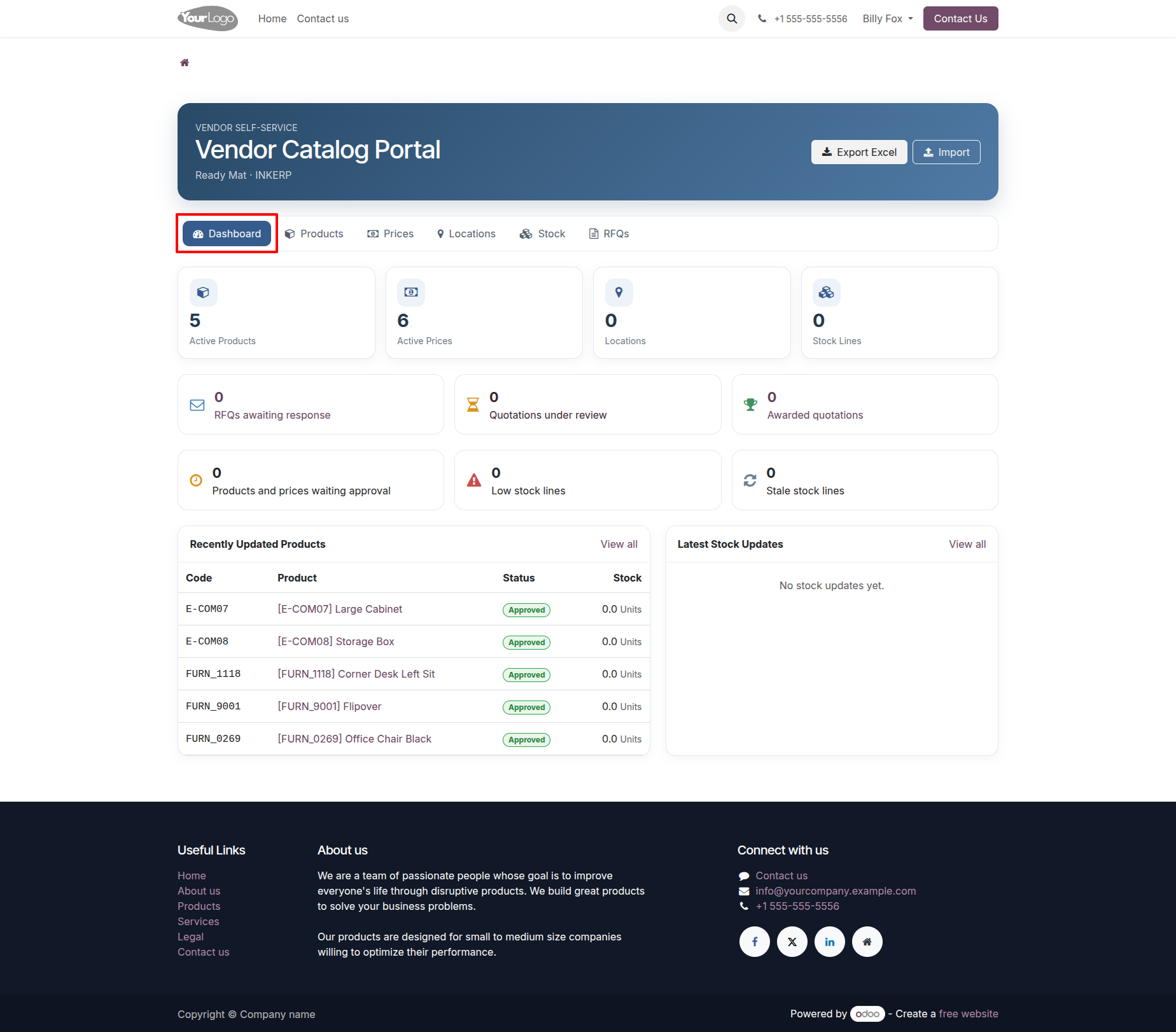Click the Active Prices money icon
Screen dimensions: 1176x1032
411,293
